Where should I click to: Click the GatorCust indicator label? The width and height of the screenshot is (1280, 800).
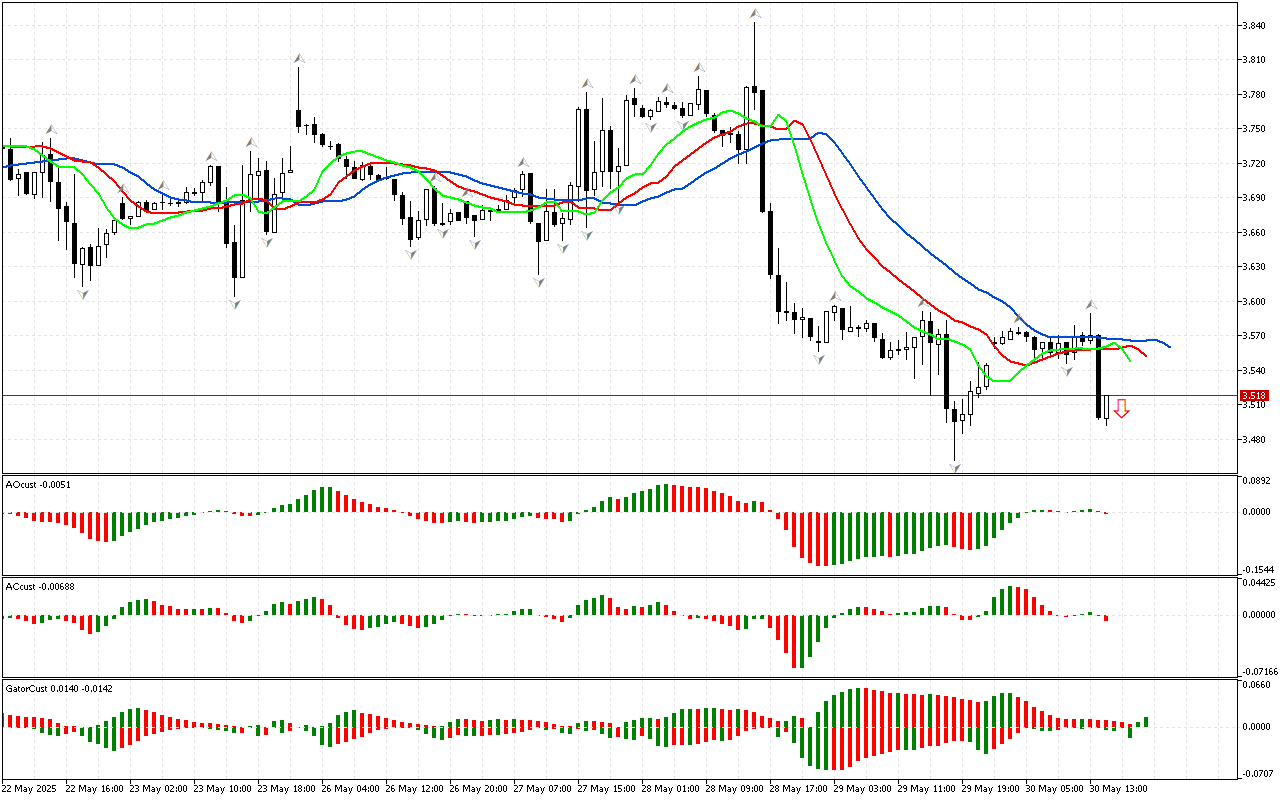point(60,688)
